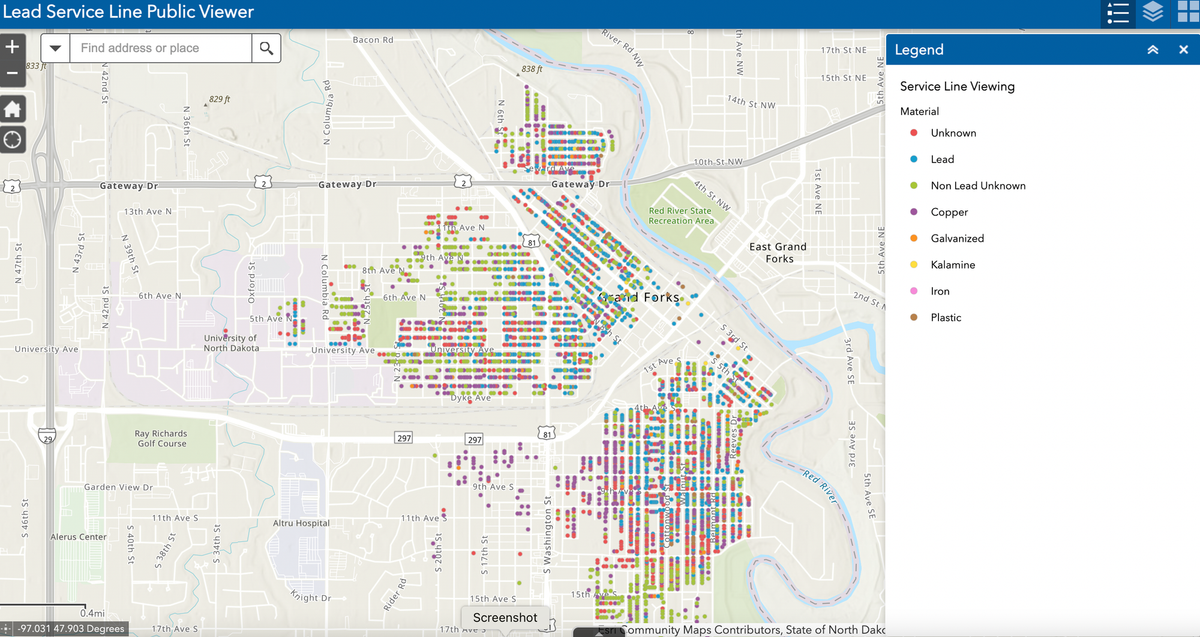The width and height of the screenshot is (1200, 637).
Task: Open search source dropdown arrow
Action: pyautogui.click(x=55, y=48)
